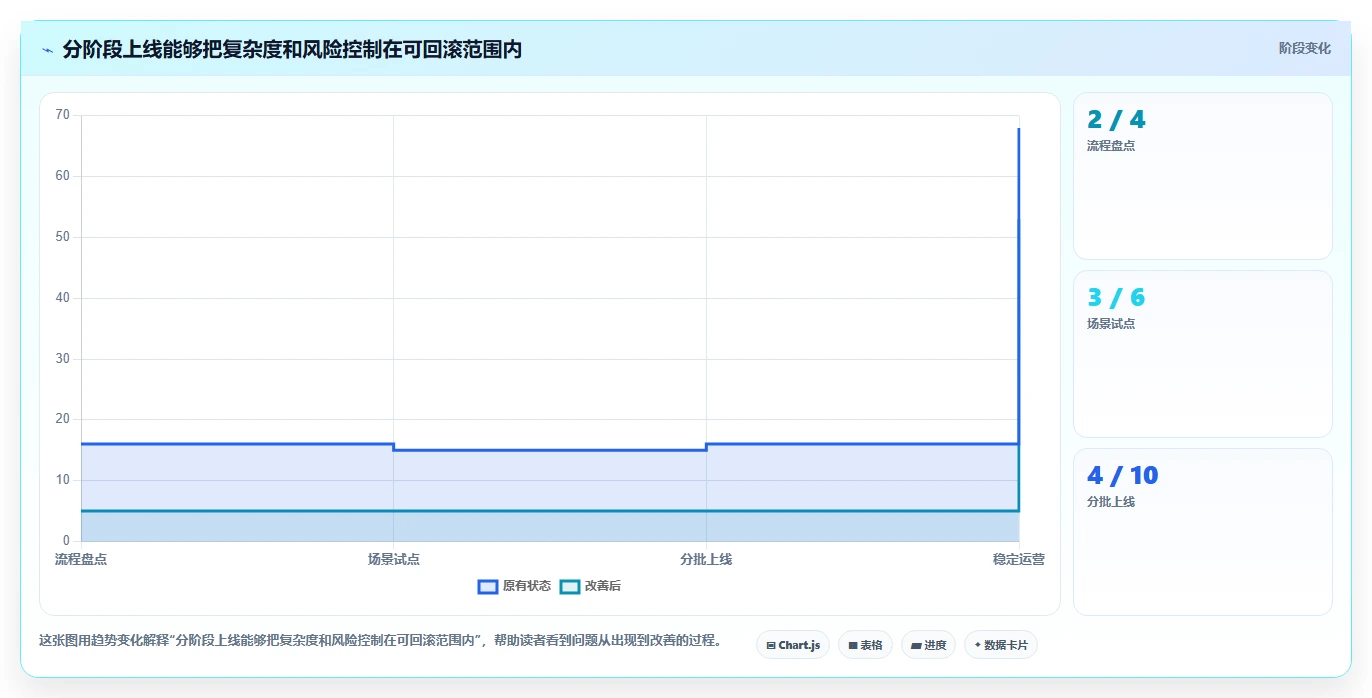
Task: Click the 表格 tag
Action: (865, 645)
